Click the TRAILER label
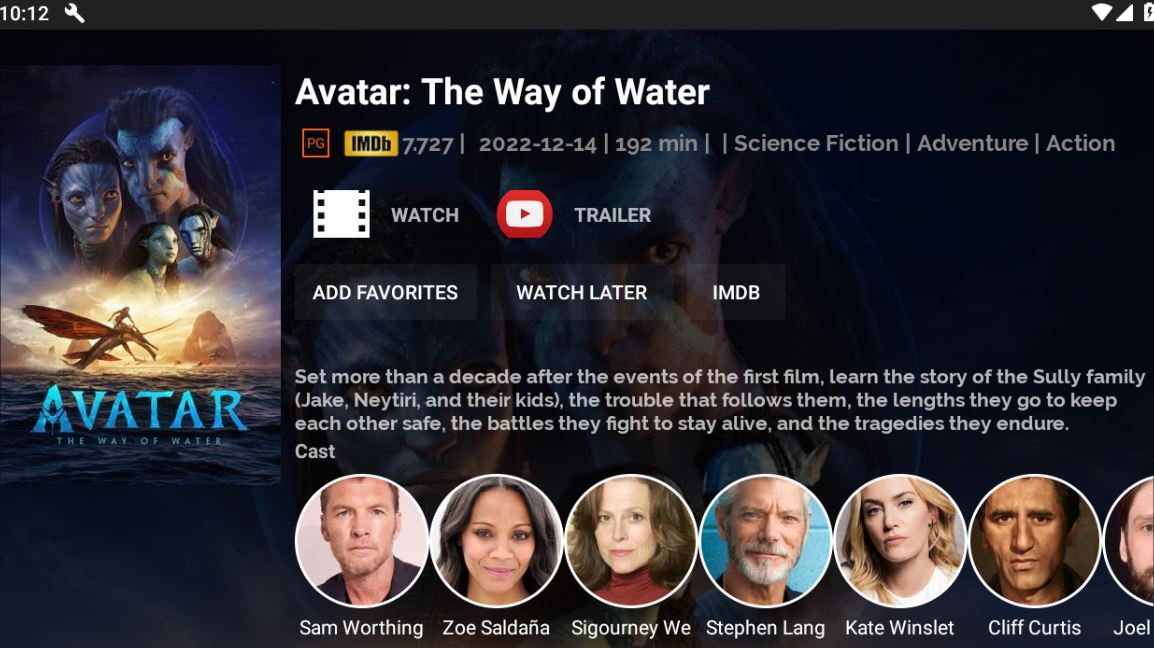The width and height of the screenshot is (1154, 648). tap(612, 215)
